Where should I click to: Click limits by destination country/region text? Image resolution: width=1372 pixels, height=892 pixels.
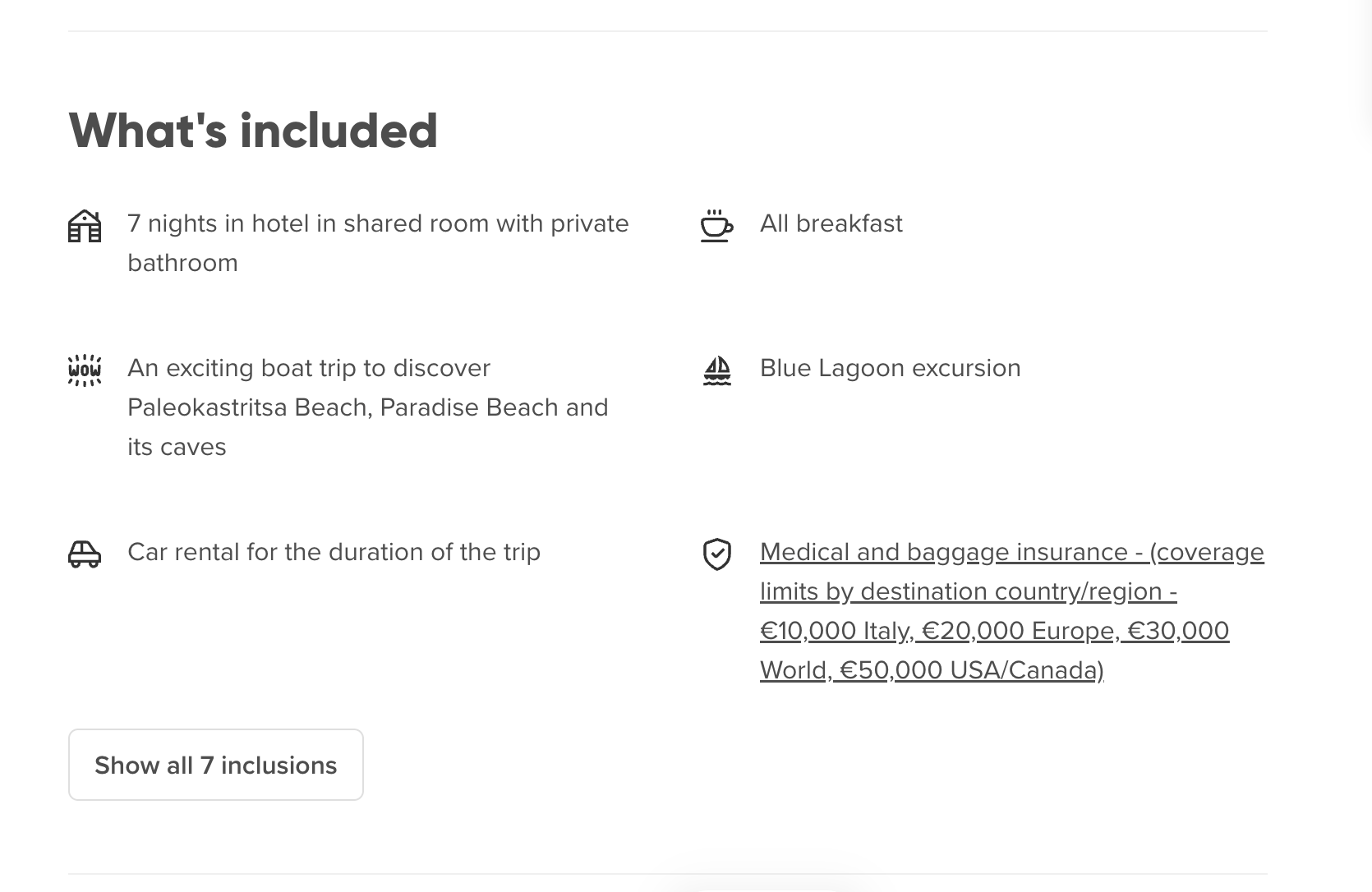click(969, 591)
